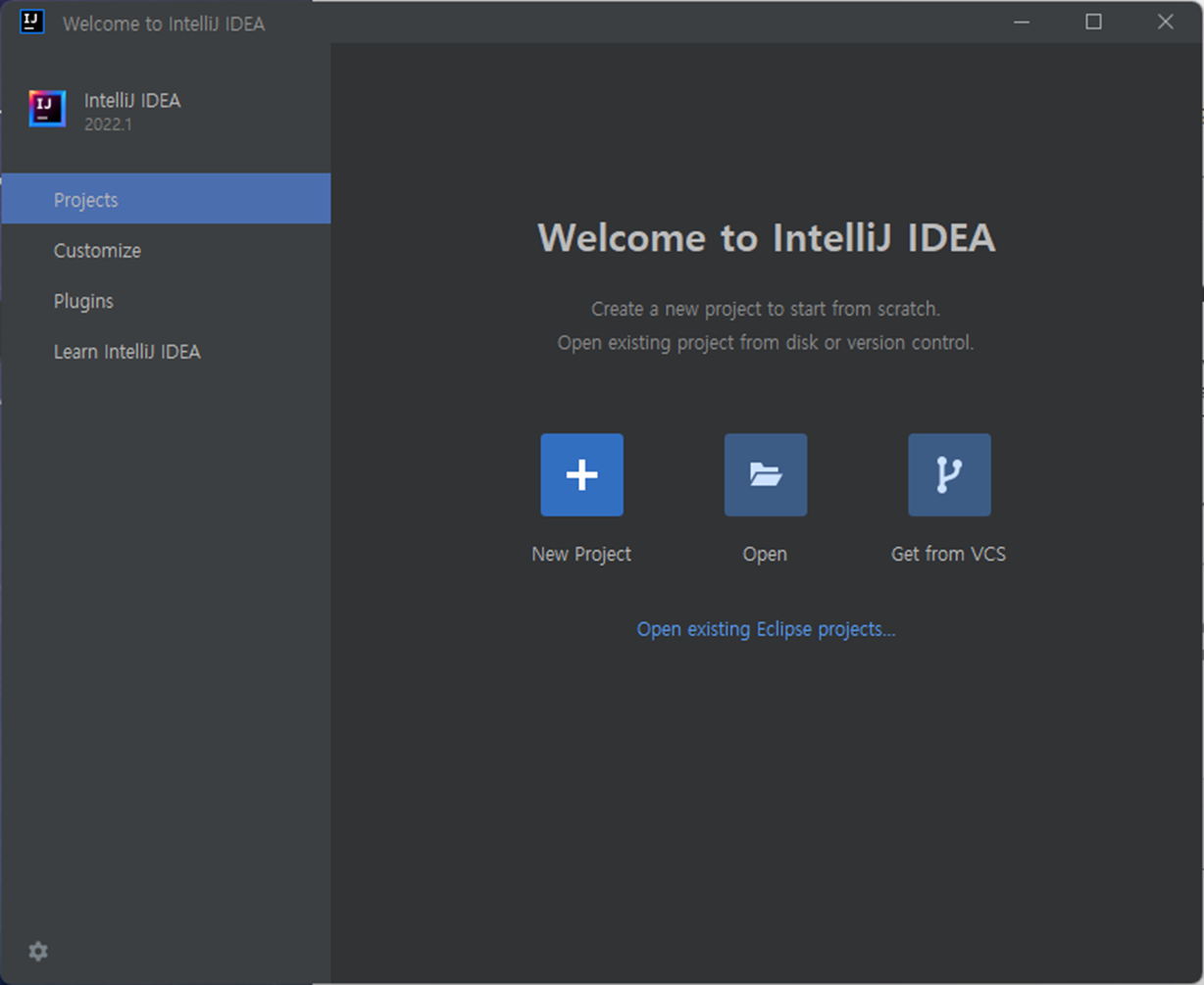Switch to the Customize tab
1204x985 pixels.
click(x=166, y=250)
